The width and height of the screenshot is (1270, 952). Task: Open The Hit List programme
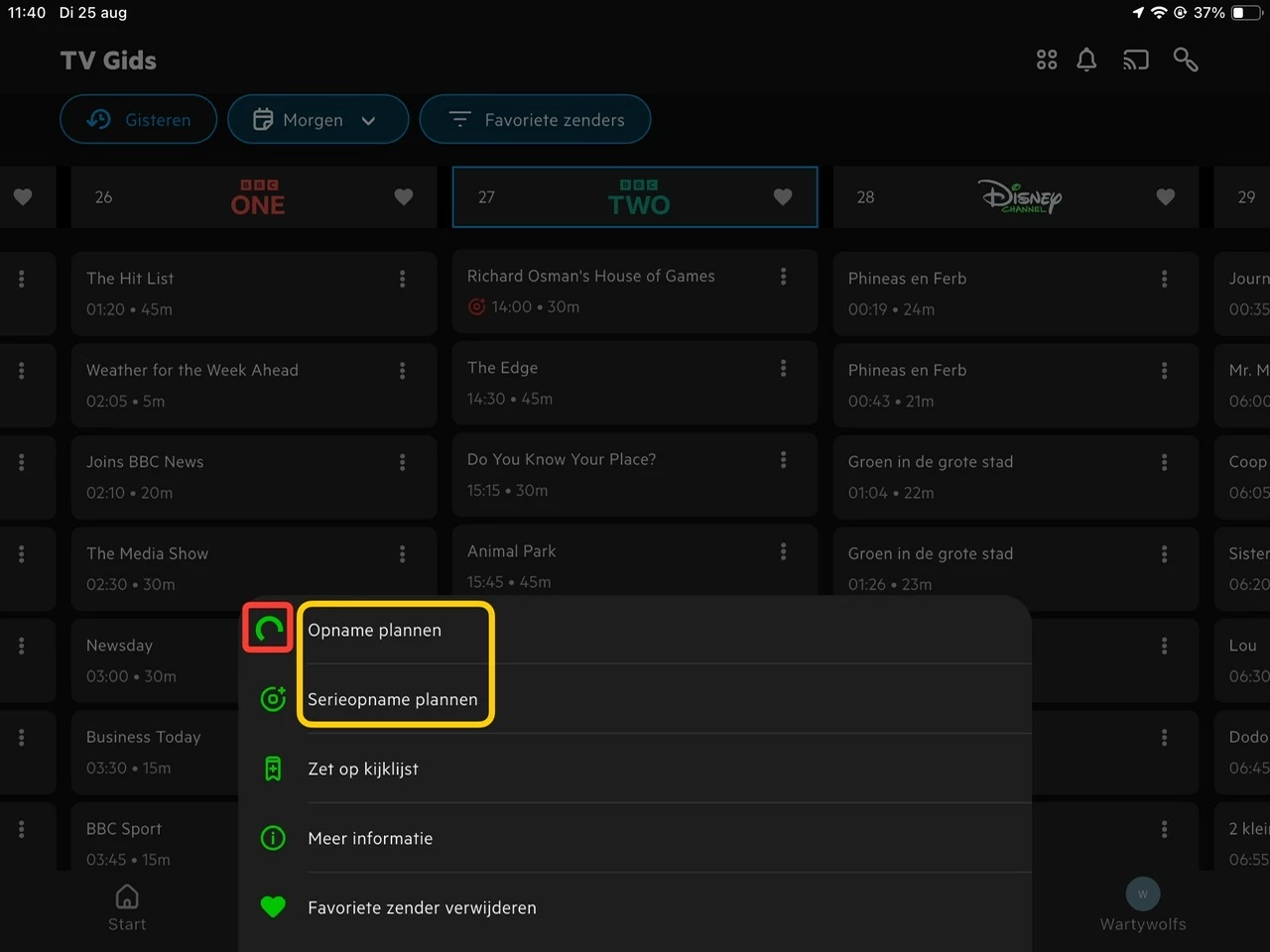click(254, 294)
